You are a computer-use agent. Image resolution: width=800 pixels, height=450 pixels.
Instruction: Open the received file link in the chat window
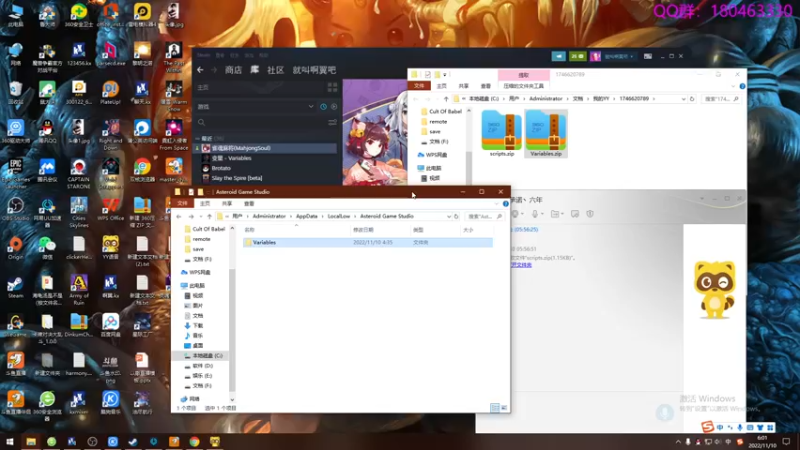(x=521, y=265)
